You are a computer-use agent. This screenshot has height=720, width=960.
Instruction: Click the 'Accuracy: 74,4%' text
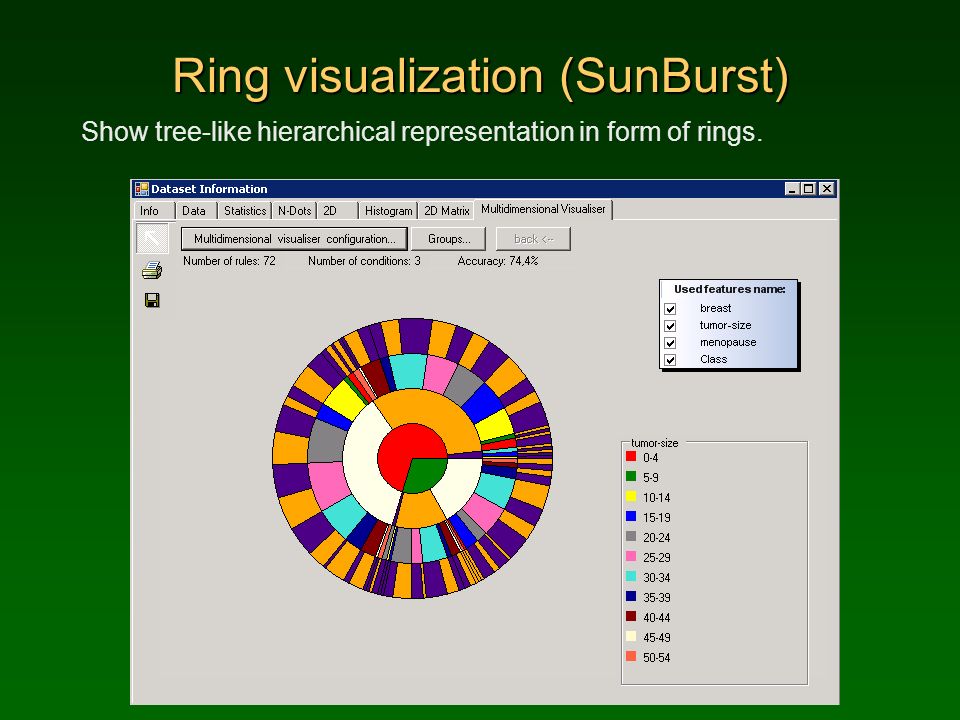(498, 261)
